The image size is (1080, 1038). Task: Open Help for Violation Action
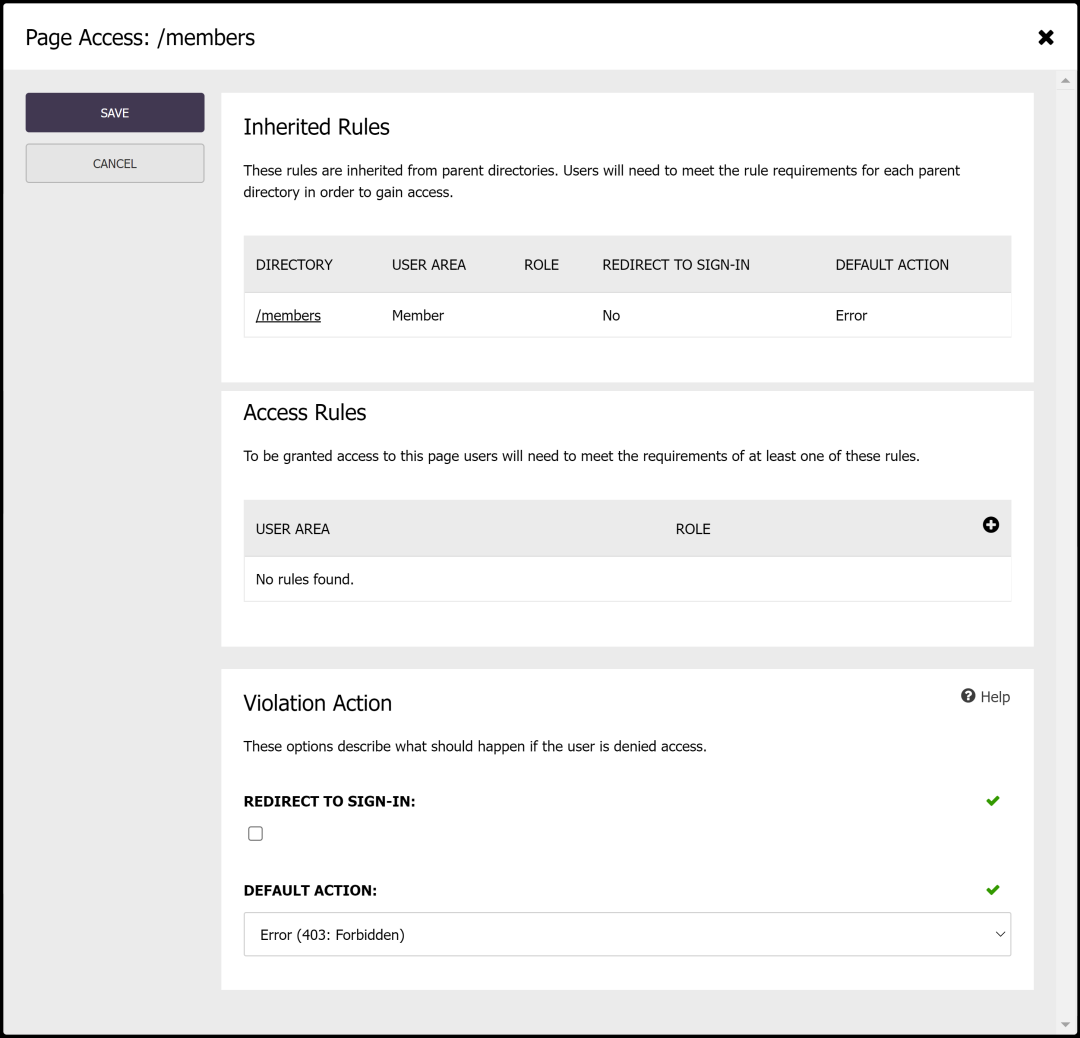(986, 696)
